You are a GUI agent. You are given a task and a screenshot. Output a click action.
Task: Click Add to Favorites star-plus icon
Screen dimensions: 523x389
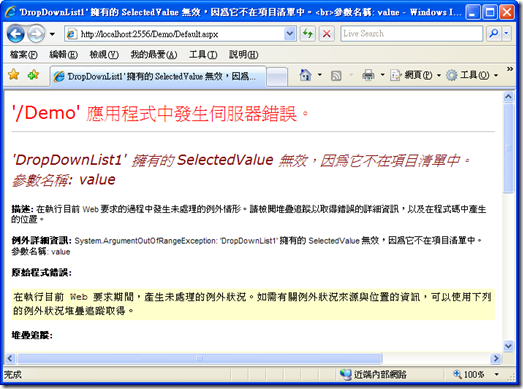tap(33, 75)
